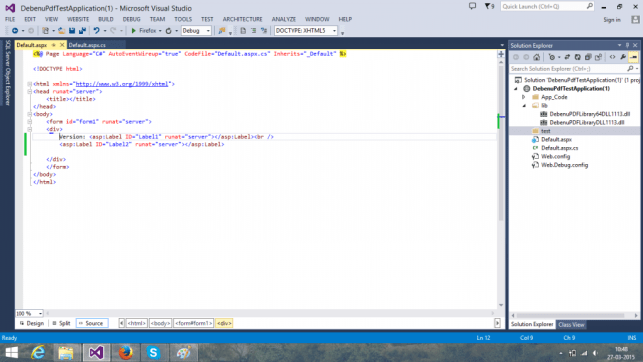Expand the App_Code folder node
This screenshot has width=643, height=362.
point(524,97)
